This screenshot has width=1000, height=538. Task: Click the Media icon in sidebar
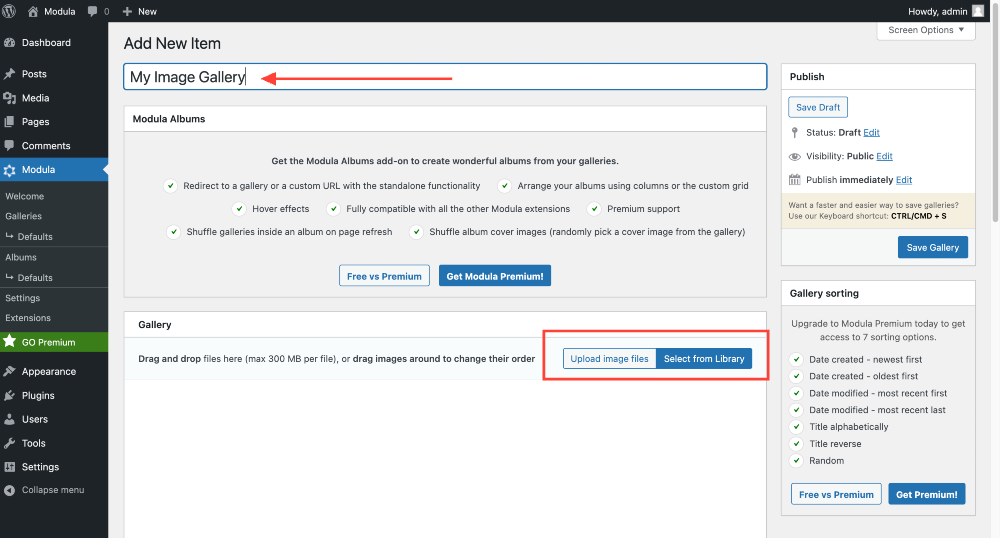(10, 98)
